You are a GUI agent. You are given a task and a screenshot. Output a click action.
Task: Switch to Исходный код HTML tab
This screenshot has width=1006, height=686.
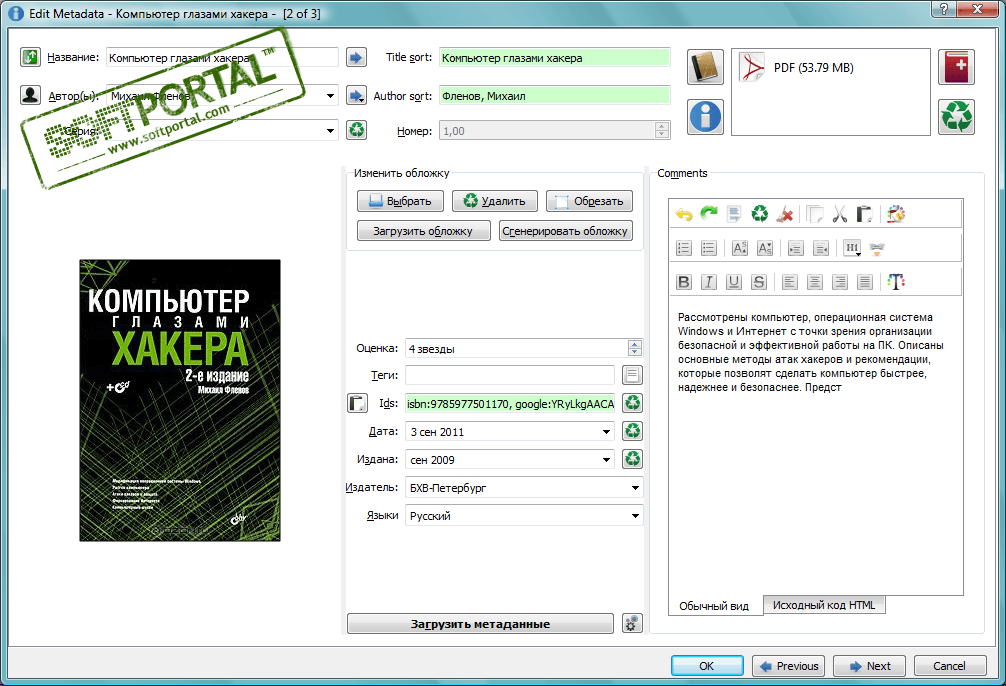(x=824, y=605)
